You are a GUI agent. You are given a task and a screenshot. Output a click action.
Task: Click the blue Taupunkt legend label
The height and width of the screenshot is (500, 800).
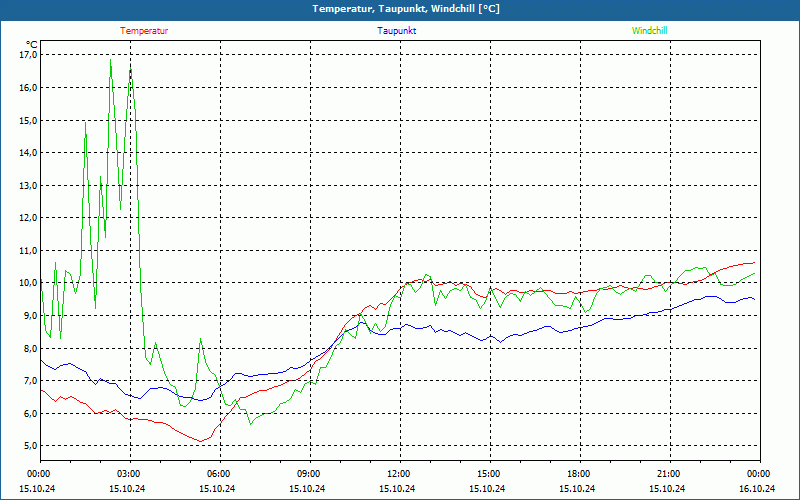[x=396, y=31]
